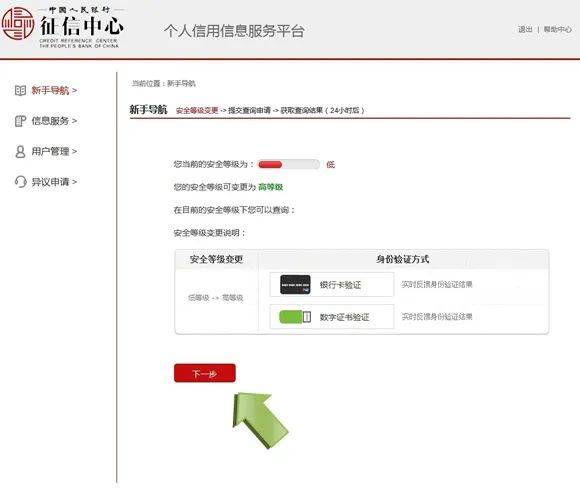
Task: Click the green 高等级 text
Action: tap(270, 187)
